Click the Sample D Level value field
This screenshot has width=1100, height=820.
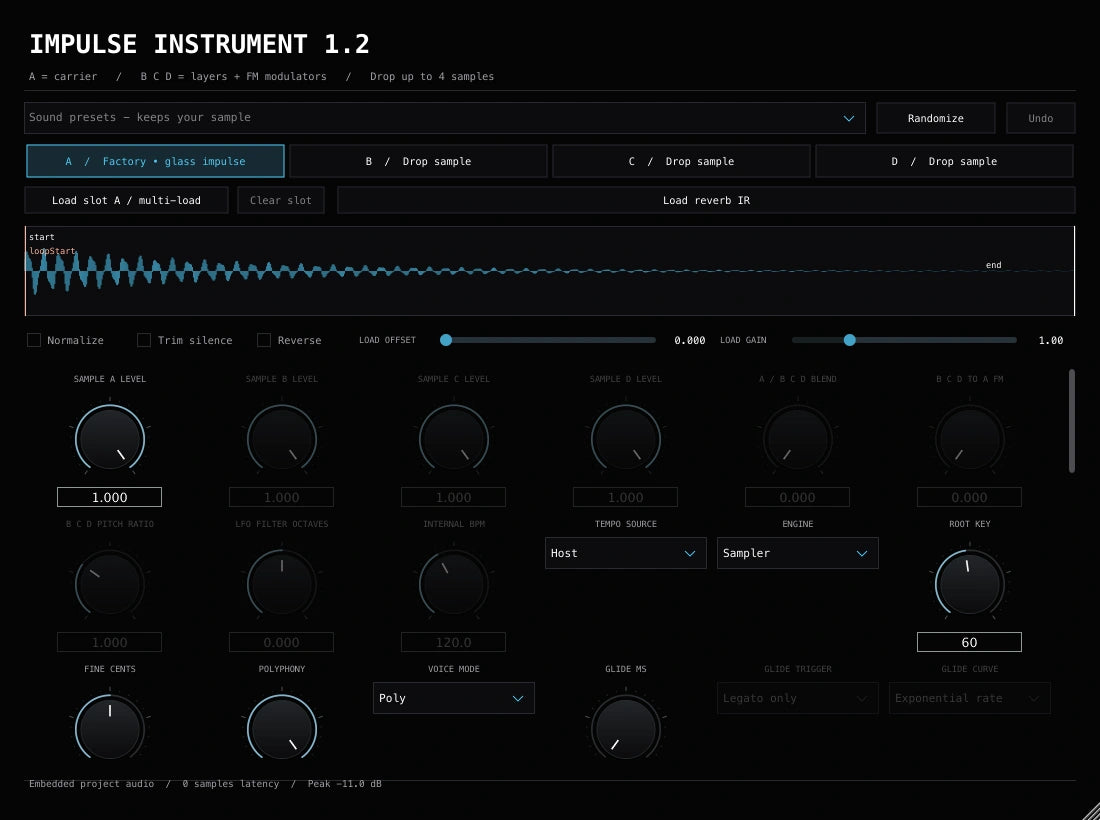pyautogui.click(x=625, y=497)
